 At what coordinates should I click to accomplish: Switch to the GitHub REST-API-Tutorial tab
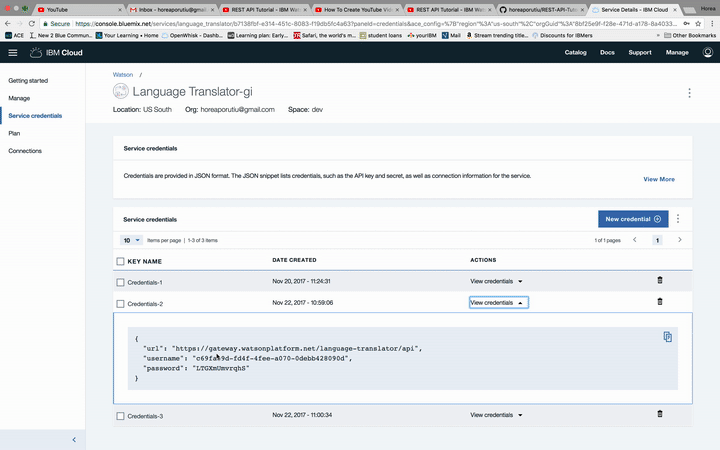point(542,9)
